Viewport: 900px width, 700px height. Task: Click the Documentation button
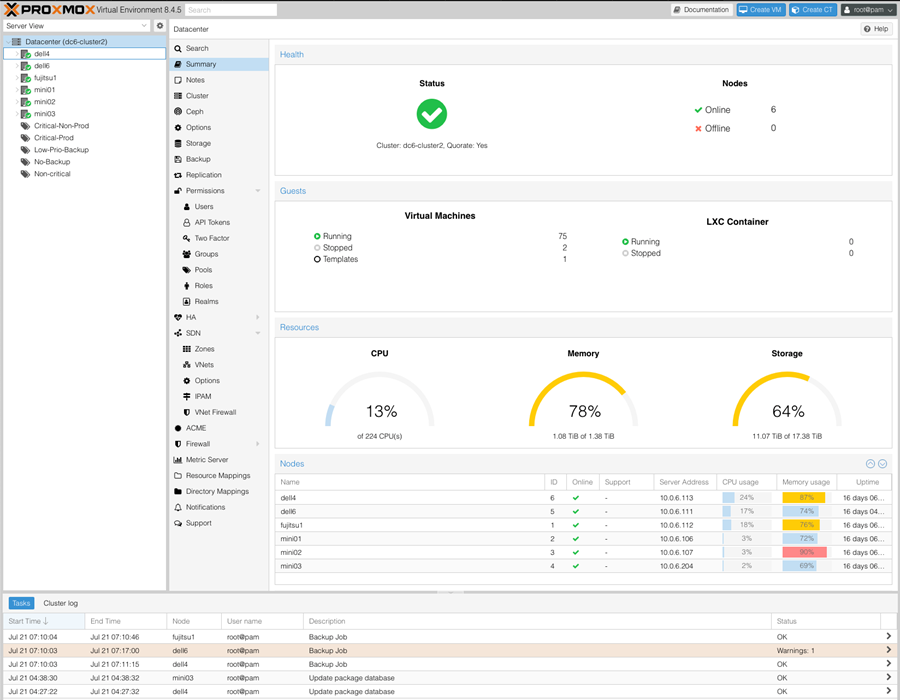point(701,10)
